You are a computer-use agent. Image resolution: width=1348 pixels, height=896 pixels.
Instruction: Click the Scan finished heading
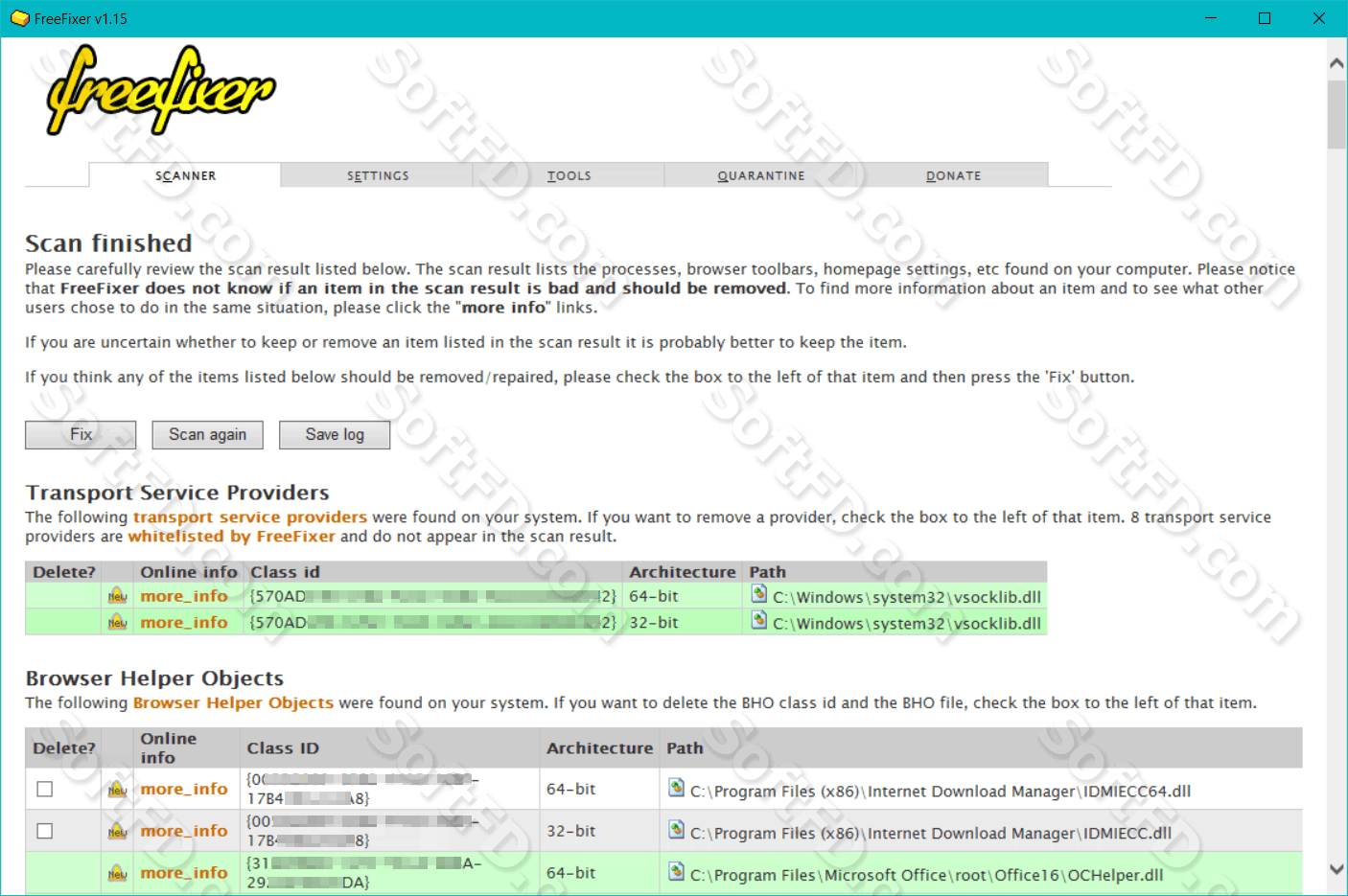108,243
